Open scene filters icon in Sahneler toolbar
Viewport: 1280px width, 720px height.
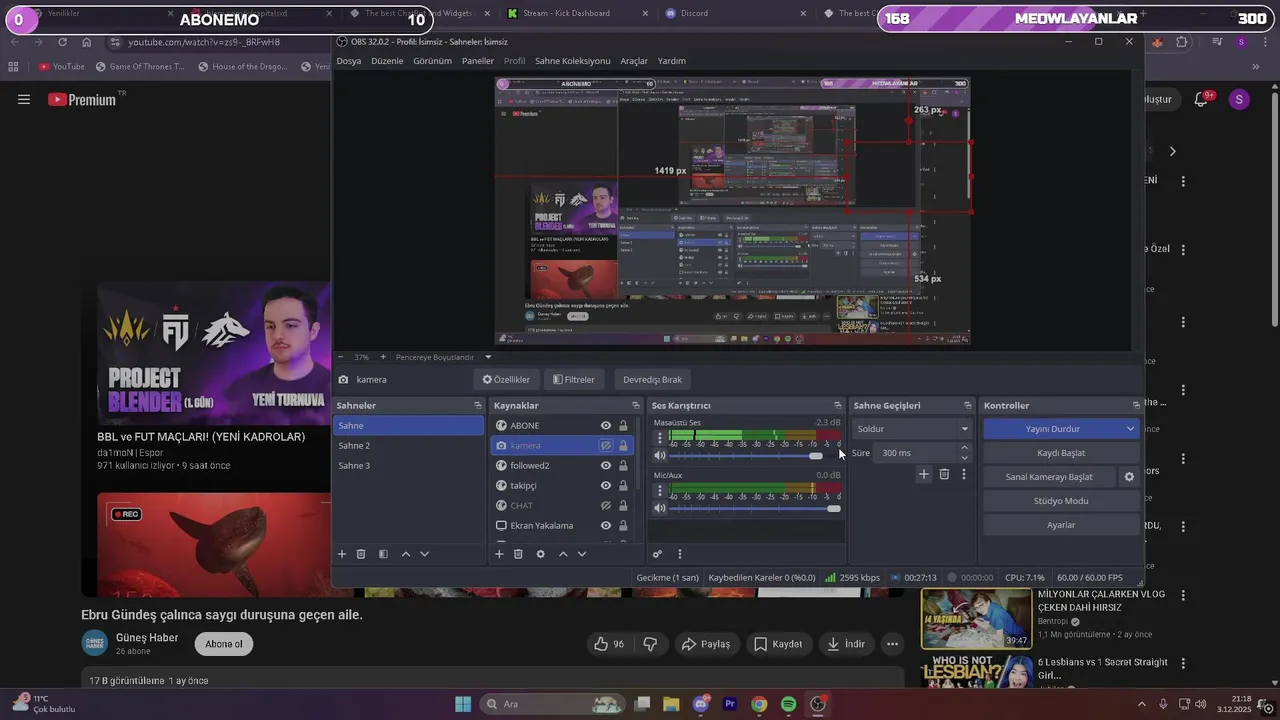383,554
